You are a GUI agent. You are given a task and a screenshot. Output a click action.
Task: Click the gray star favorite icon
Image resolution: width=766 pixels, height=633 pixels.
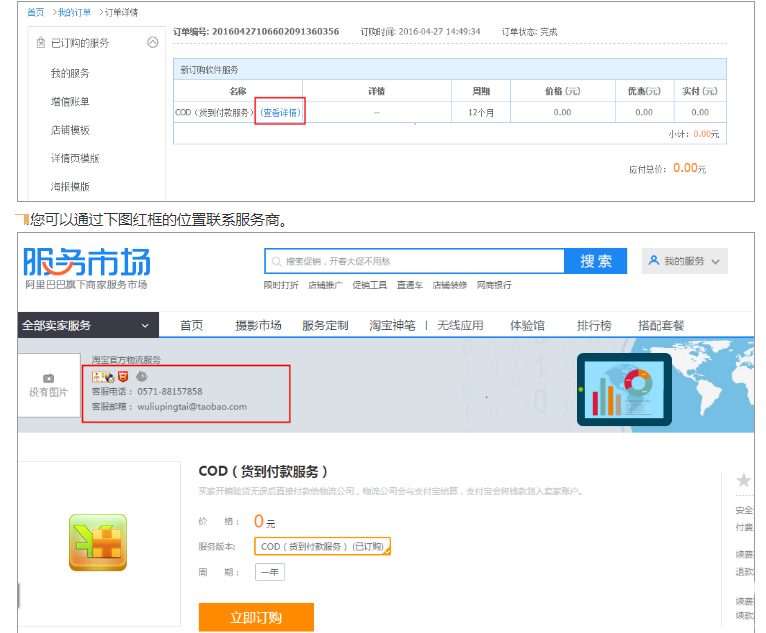(x=744, y=481)
